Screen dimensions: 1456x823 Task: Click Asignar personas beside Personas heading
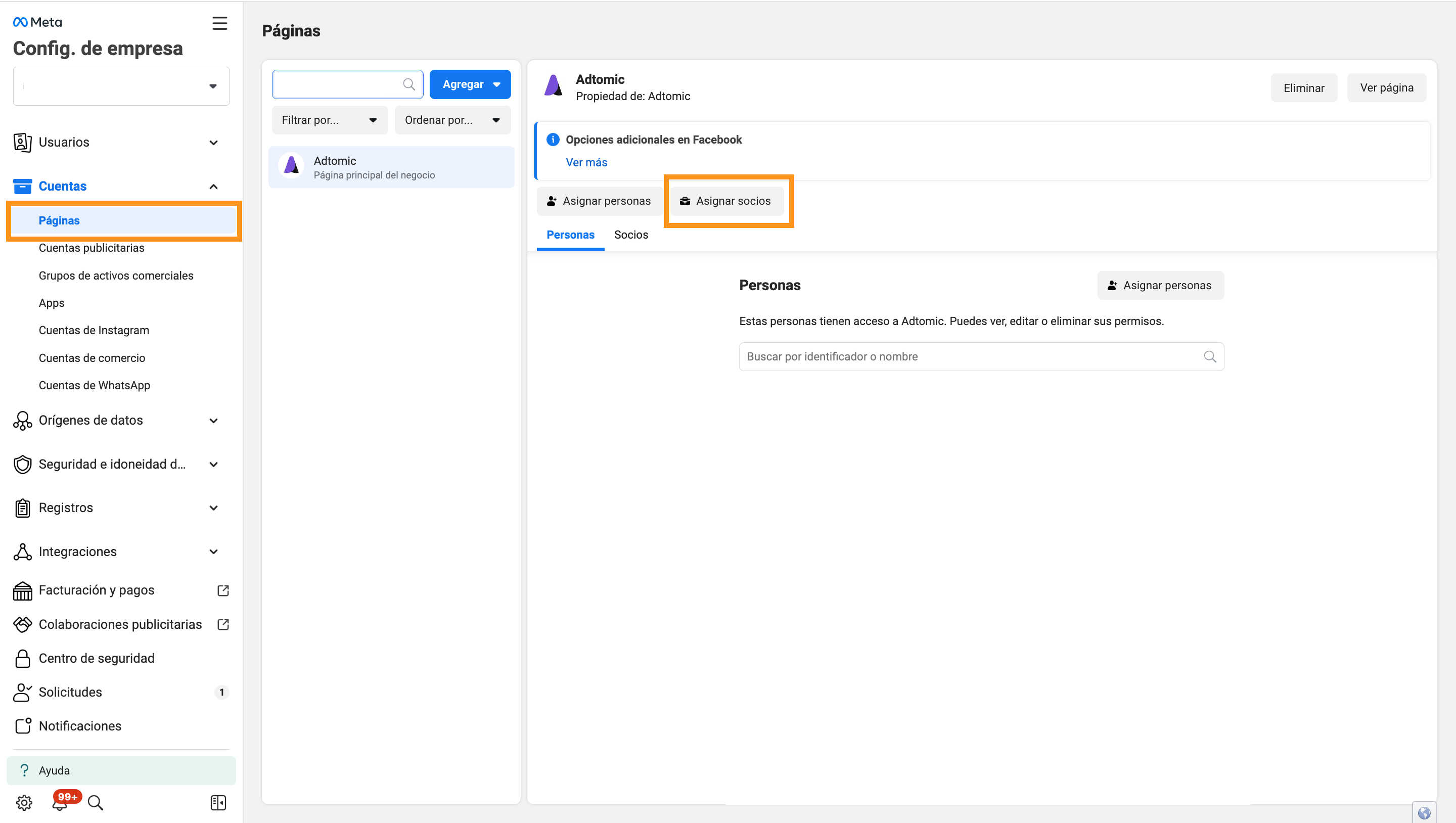[1160, 286]
